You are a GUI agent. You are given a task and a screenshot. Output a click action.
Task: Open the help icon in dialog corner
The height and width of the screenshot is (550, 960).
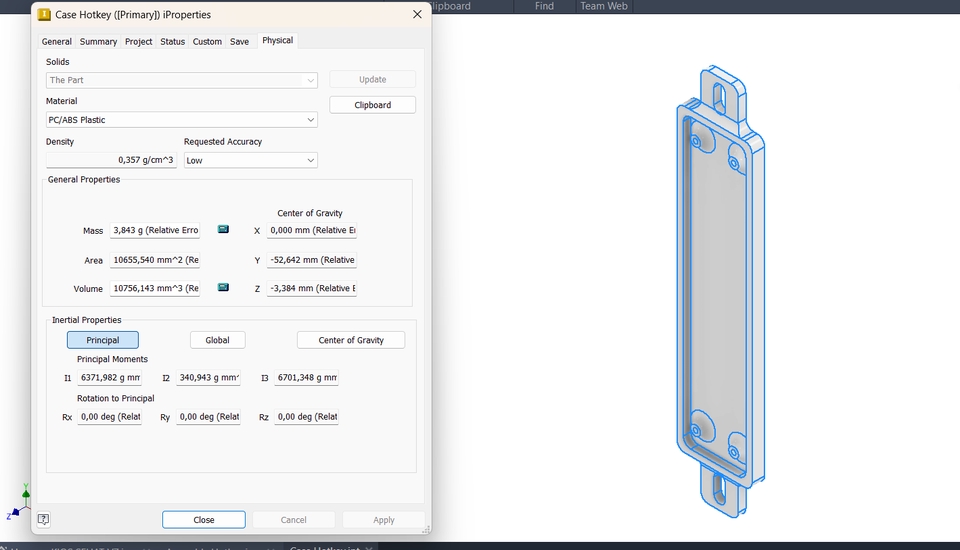coord(43,519)
